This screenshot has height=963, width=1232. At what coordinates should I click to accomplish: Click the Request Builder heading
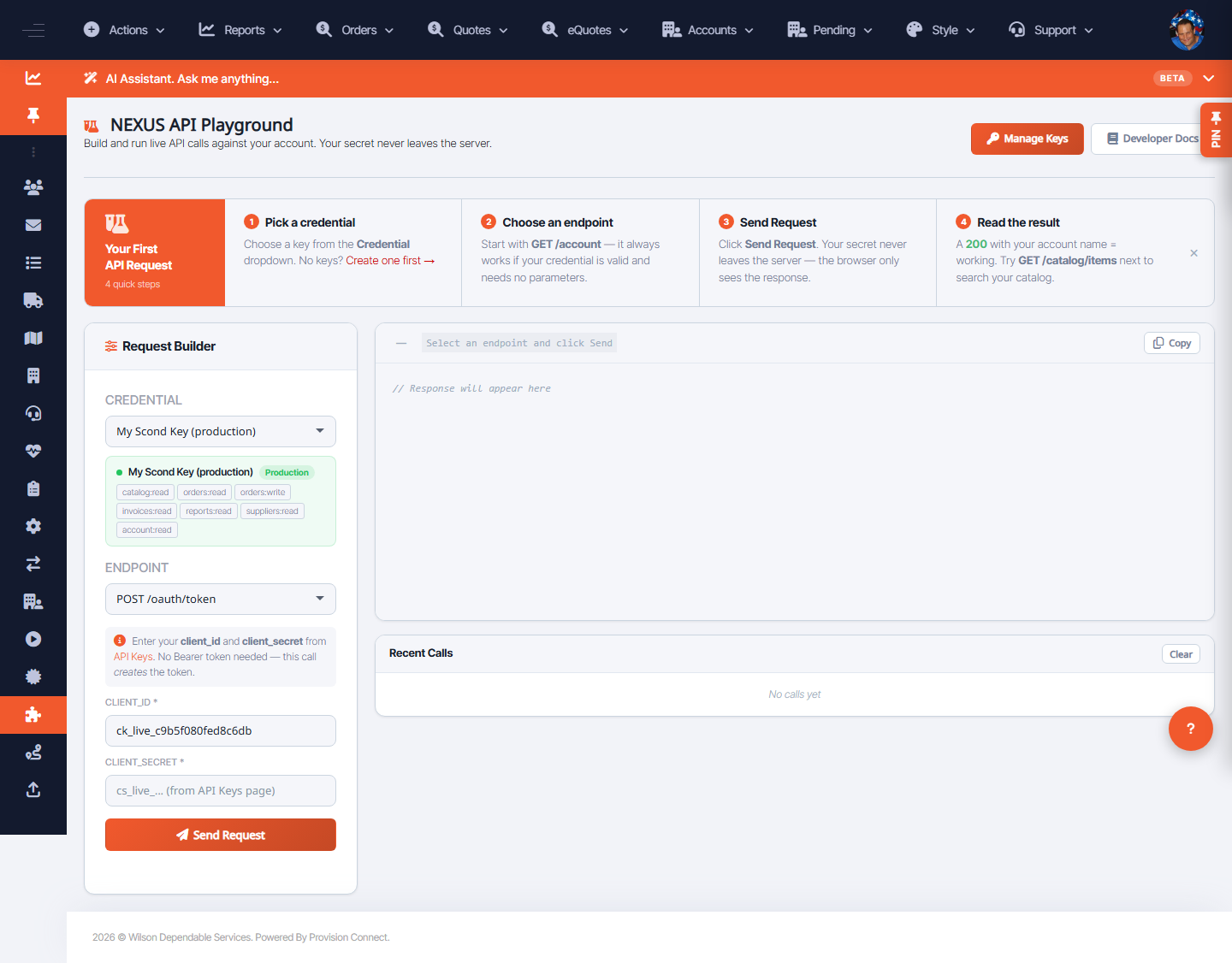pos(169,346)
